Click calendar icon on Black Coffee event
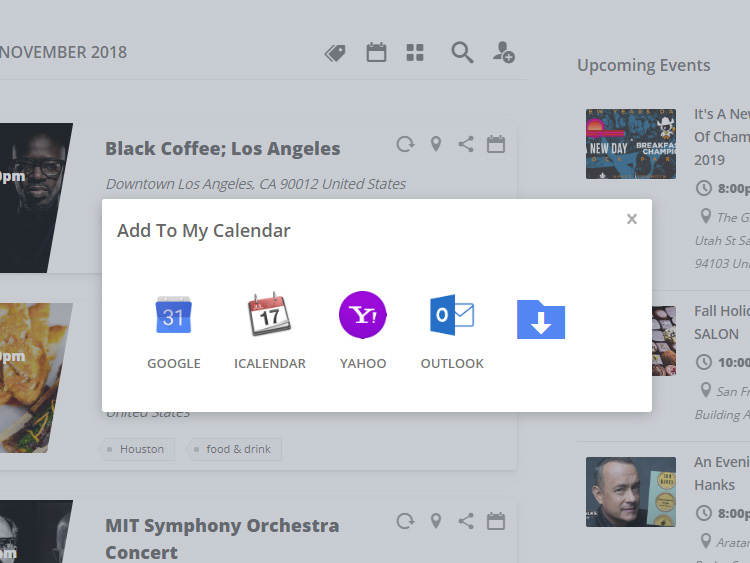Image resolution: width=750 pixels, height=563 pixels. pyautogui.click(x=496, y=144)
